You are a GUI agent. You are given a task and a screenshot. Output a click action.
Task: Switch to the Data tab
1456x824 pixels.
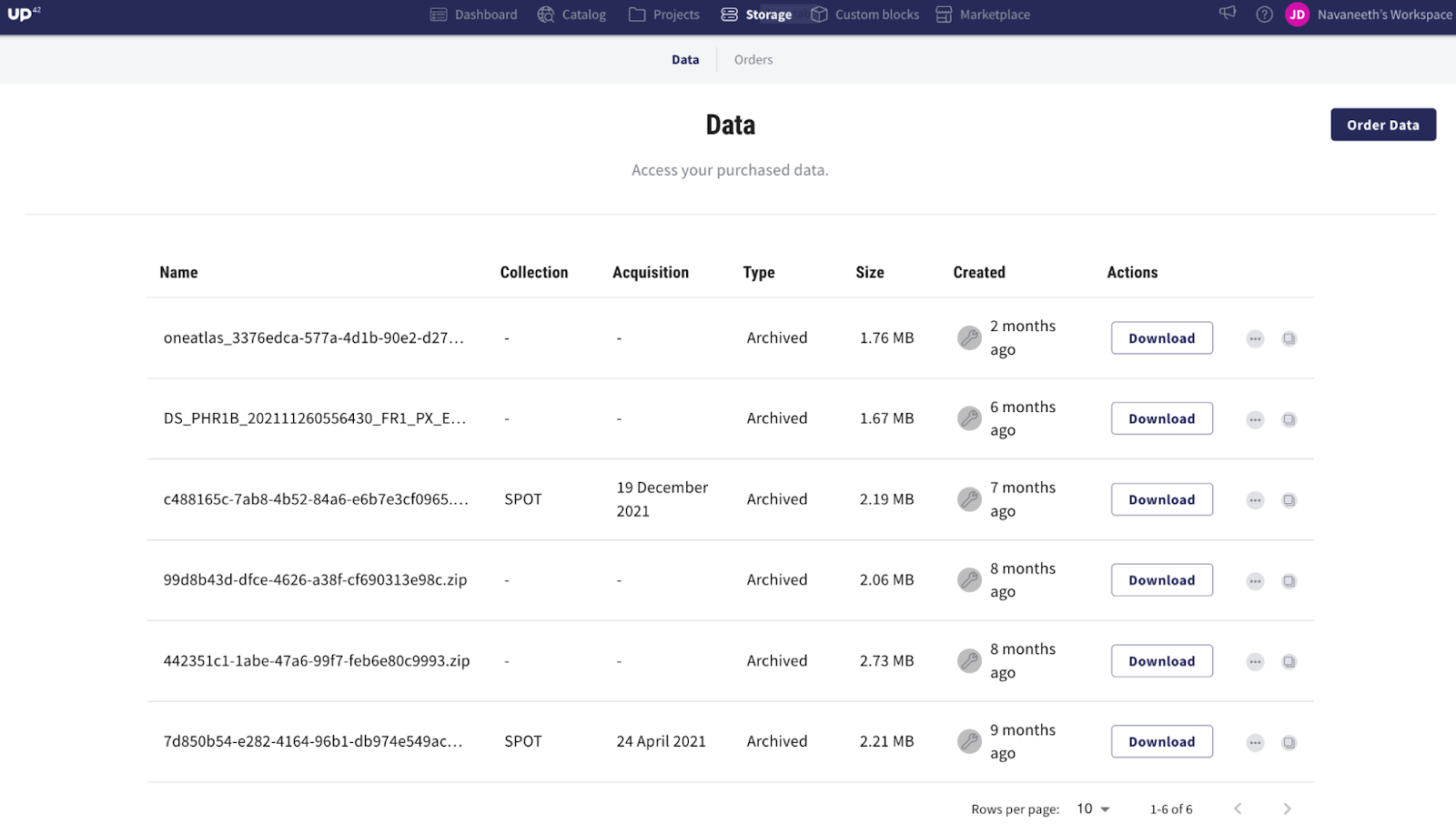(685, 60)
